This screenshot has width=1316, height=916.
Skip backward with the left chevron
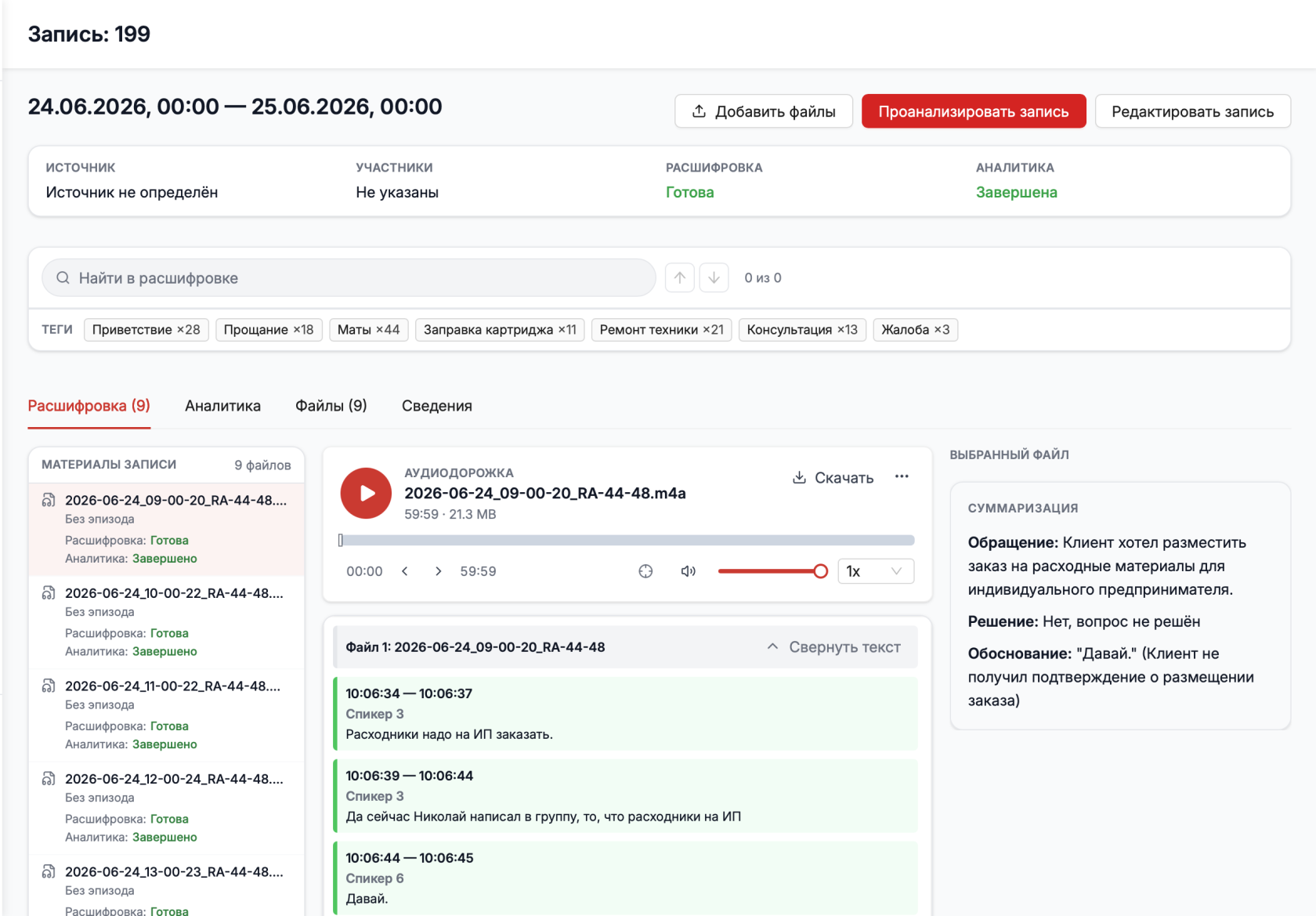click(x=405, y=571)
